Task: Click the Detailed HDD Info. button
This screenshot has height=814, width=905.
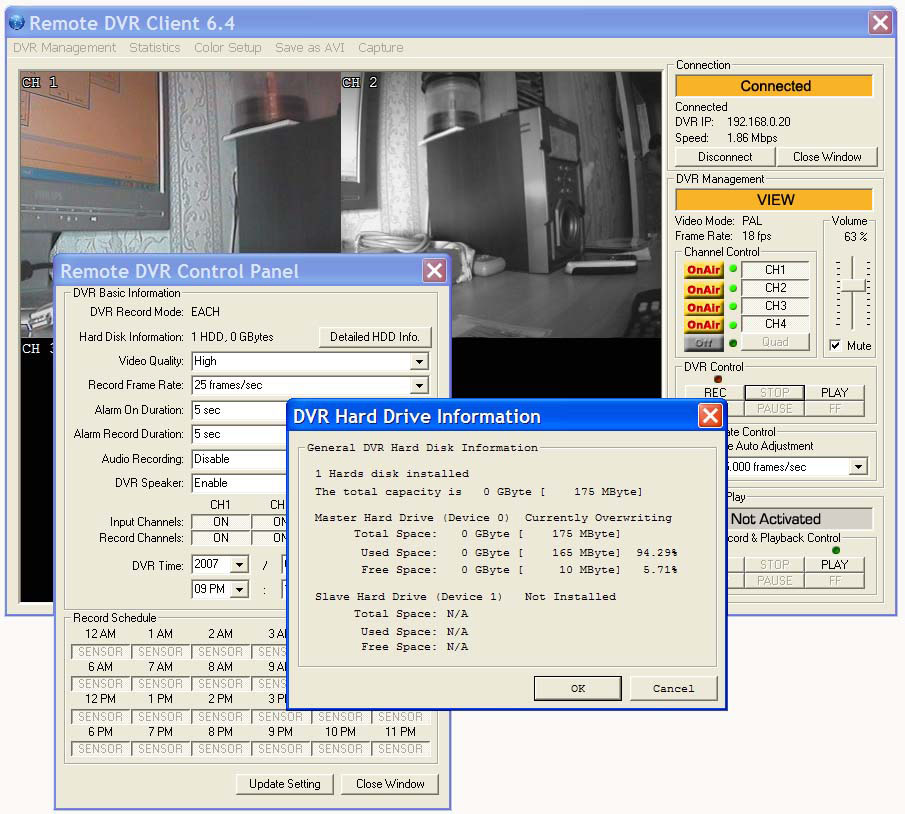Action: [x=375, y=337]
